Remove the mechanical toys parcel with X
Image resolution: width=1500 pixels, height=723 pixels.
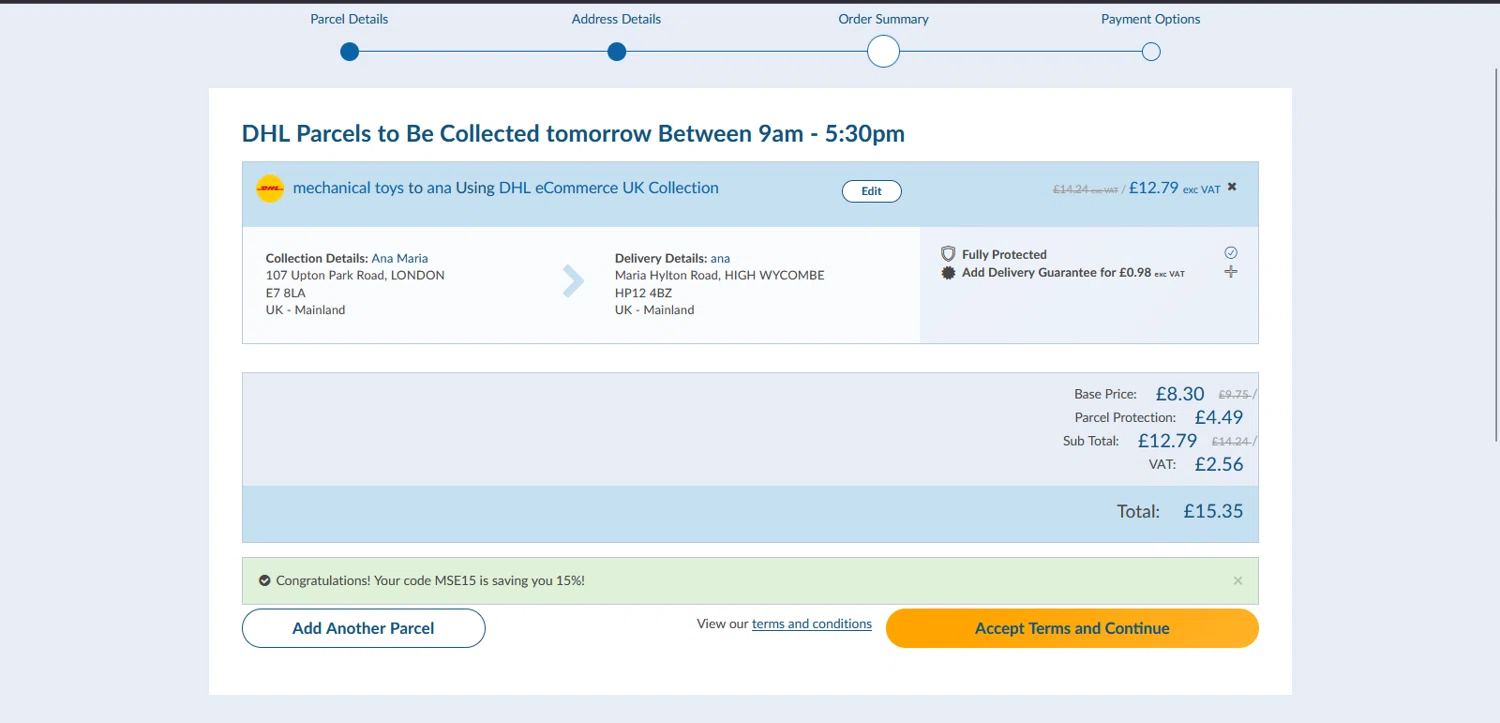click(1232, 187)
